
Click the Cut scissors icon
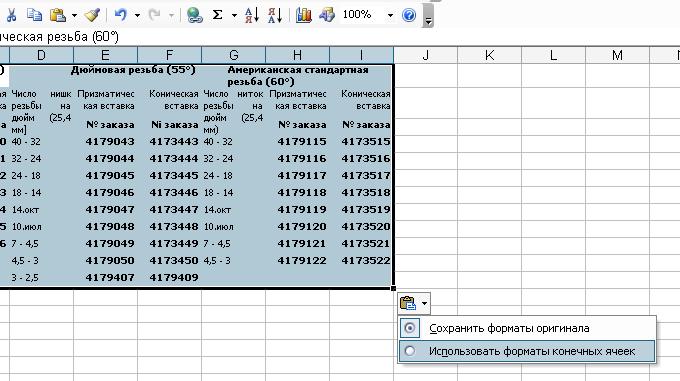(11, 15)
